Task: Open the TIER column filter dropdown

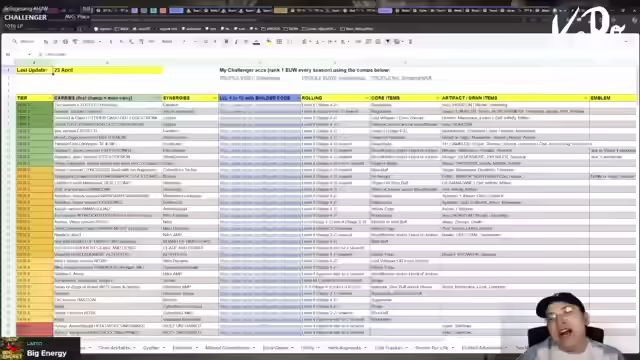Action: coord(50,98)
